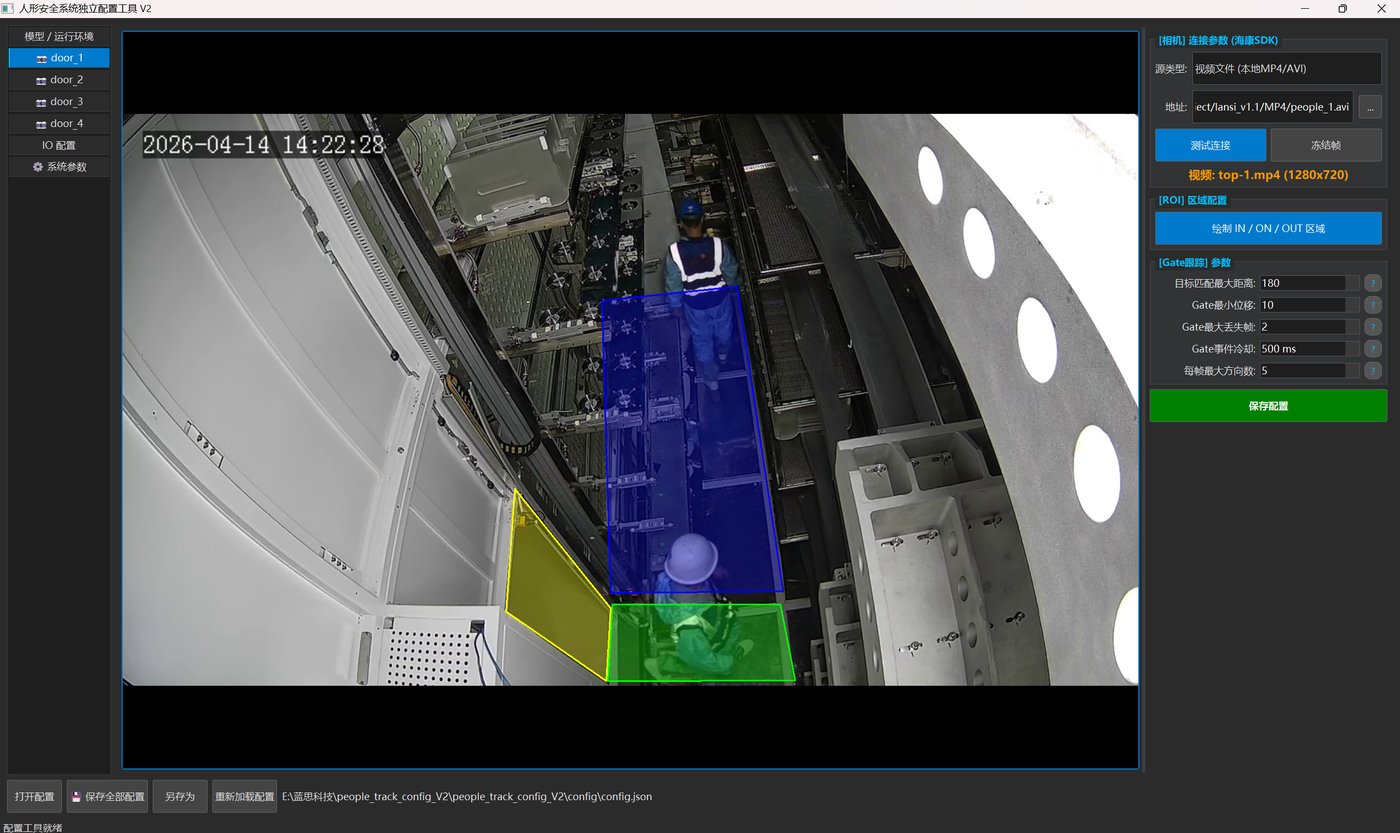This screenshot has width=1400, height=833.
Task: Click the green 保存配置 button
Action: [1268, 406]
